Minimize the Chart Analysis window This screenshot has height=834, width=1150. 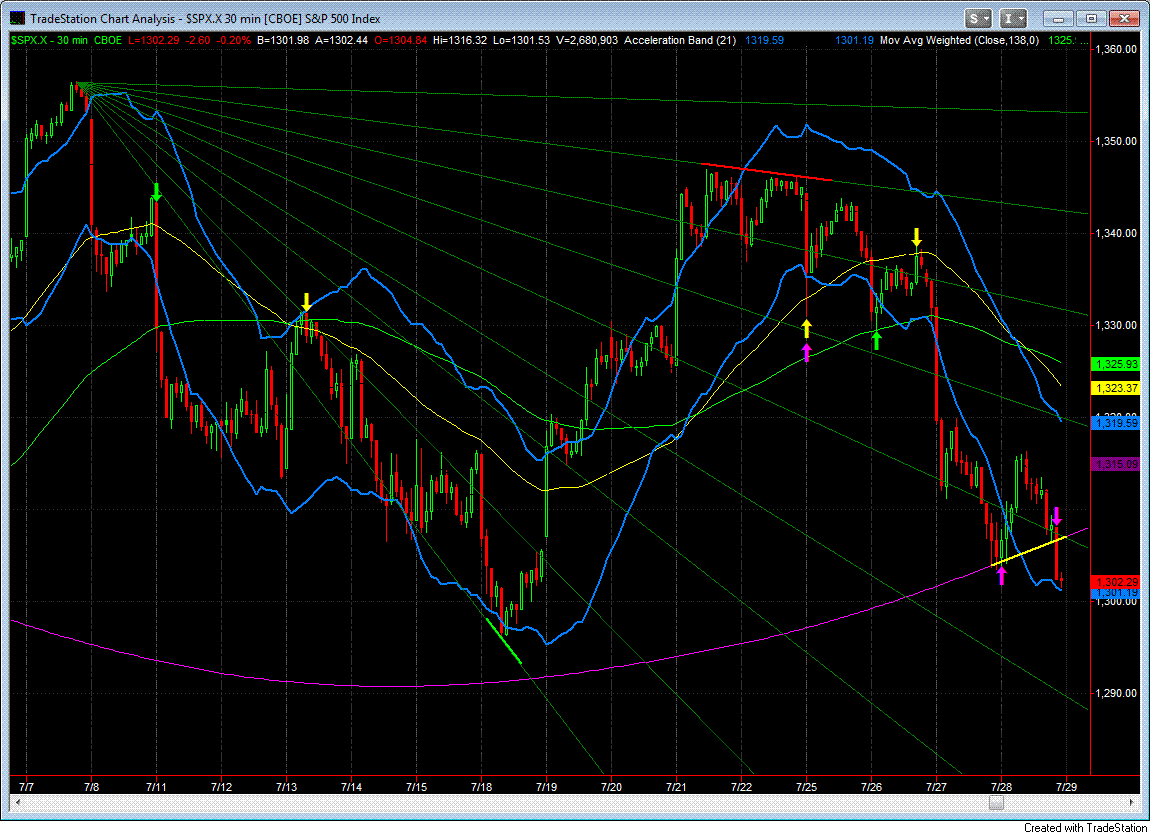1058,19
